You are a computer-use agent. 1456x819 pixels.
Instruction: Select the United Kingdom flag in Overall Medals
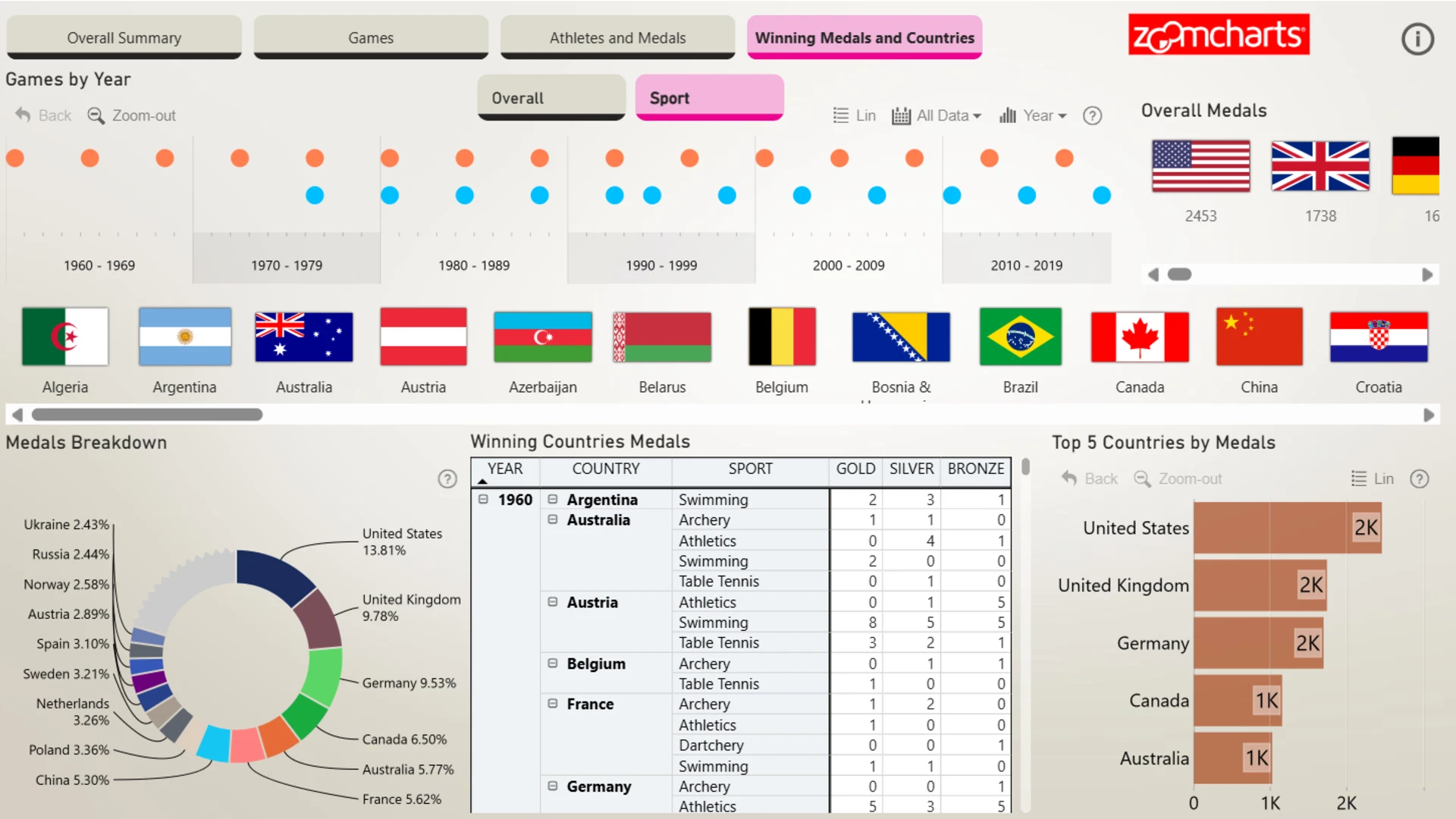(1320, 165)
